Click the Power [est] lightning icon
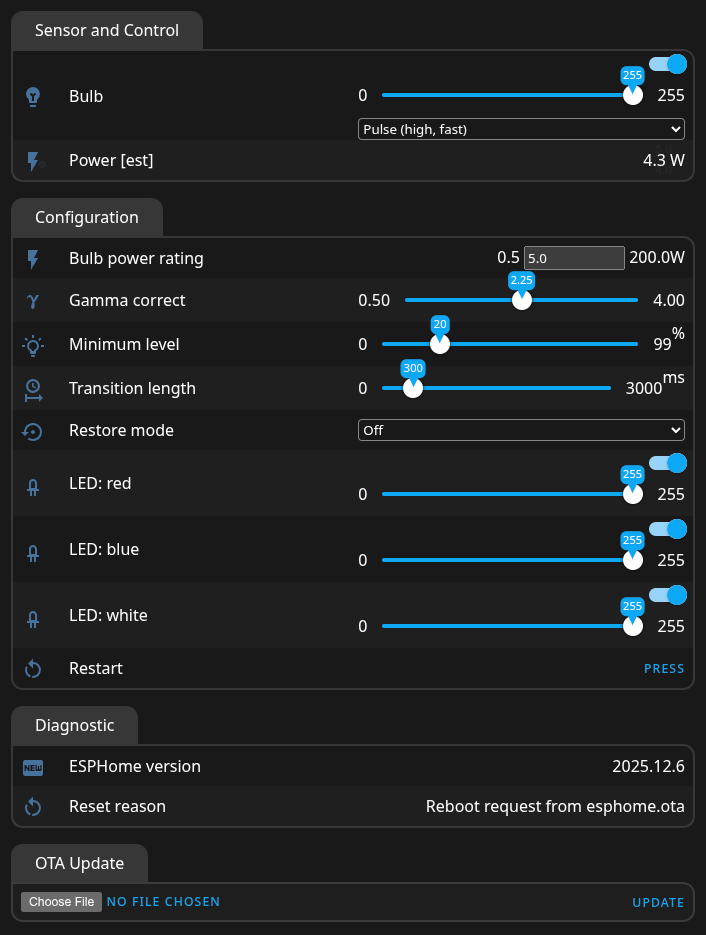This screenshot has height=935, width=706. click(35, 161)
